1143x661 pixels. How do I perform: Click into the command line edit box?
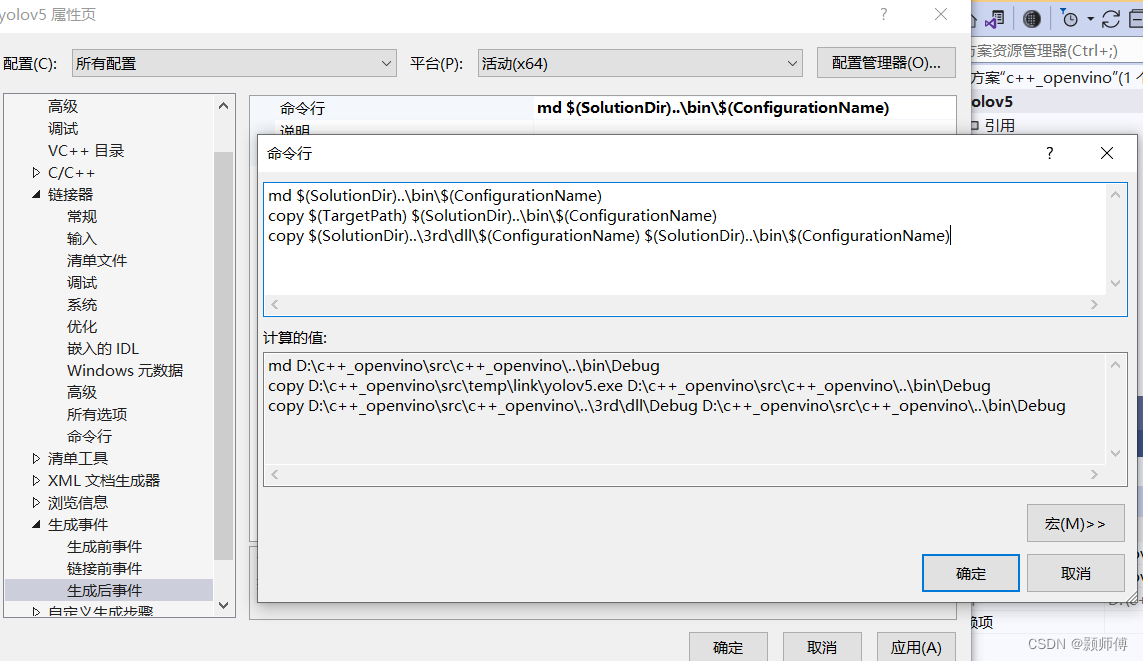click(x=685, y=239)
